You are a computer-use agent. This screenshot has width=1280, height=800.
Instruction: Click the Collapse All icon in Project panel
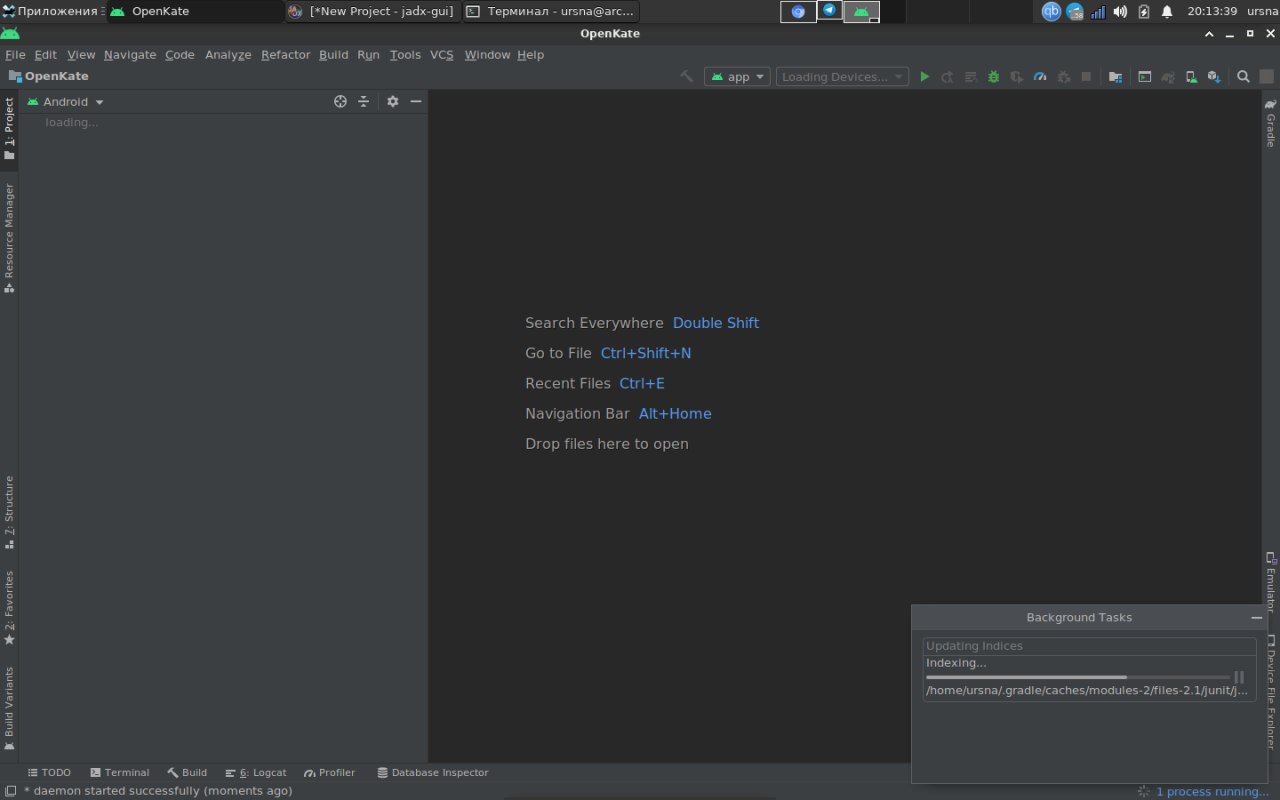tap(363, 102)
